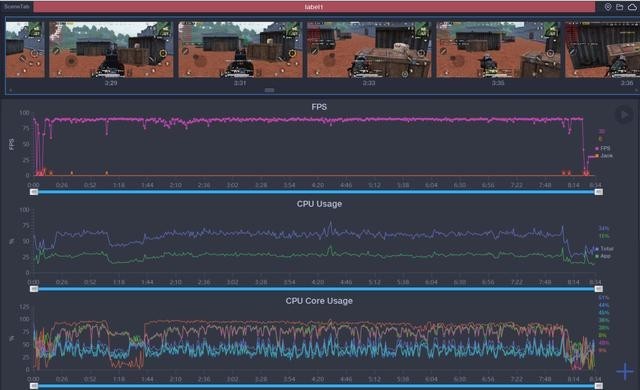
Task: Play the recording with the round play button
Action: pos(624,115)
